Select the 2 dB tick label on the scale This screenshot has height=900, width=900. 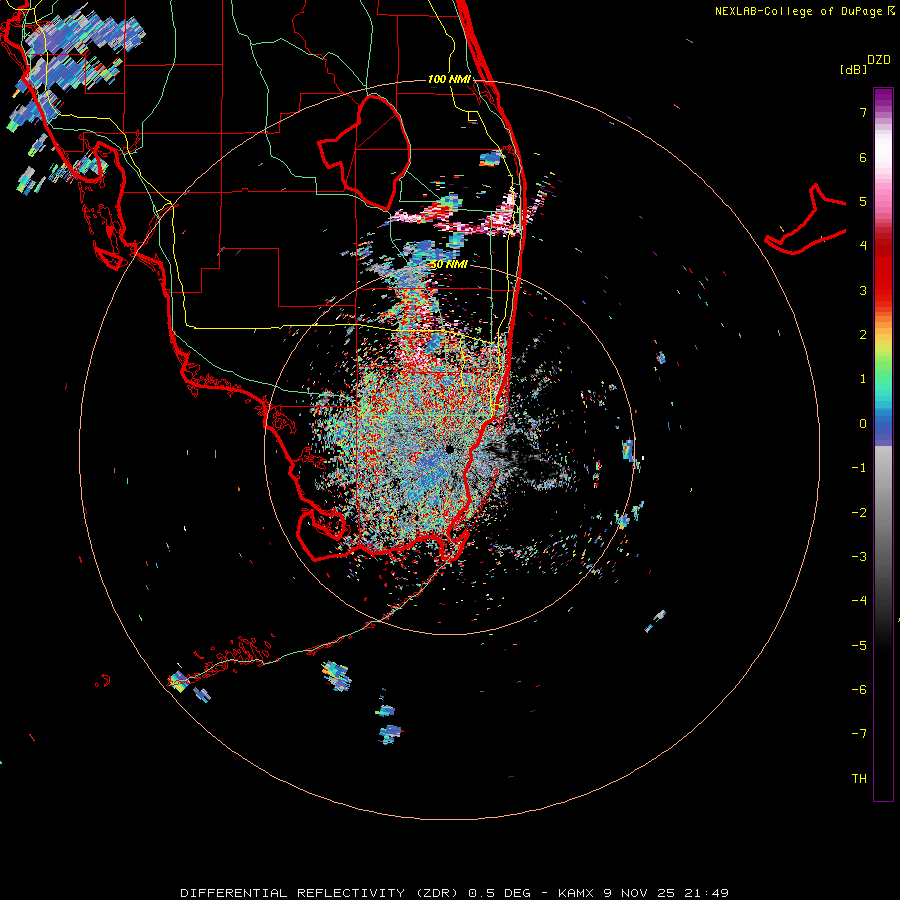coord(863,335)
